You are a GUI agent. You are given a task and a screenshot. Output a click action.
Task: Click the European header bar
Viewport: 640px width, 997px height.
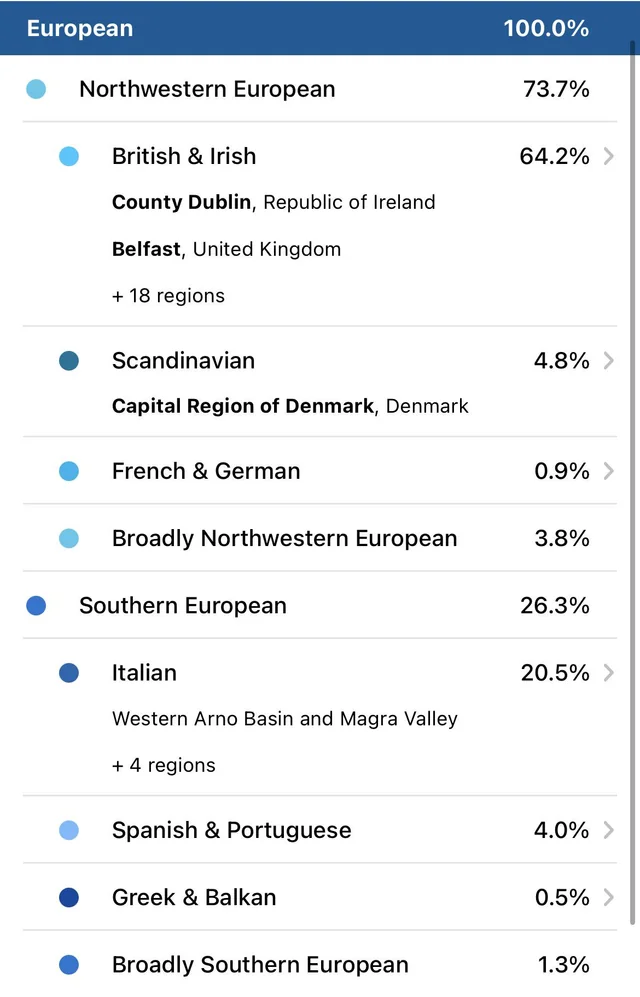click(320, 28)
